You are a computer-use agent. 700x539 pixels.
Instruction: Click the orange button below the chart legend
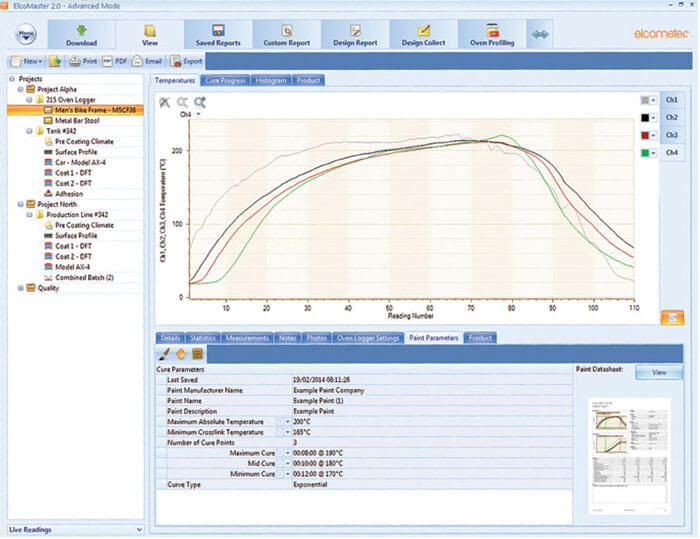tap(673, 318)
